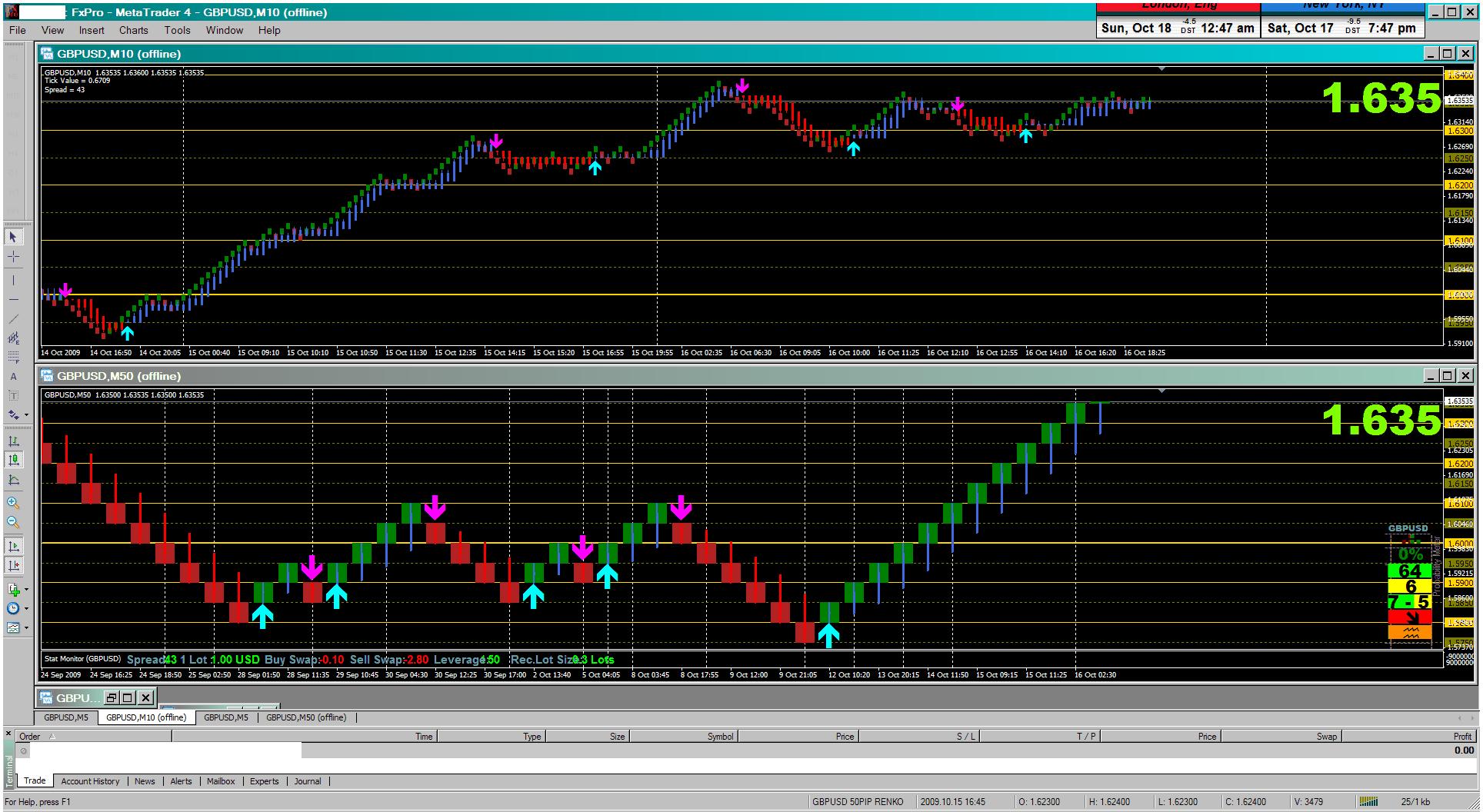
Task: Switch to GBPUSD,M10 (offline) chart tab
Action: tap(146, 717)
